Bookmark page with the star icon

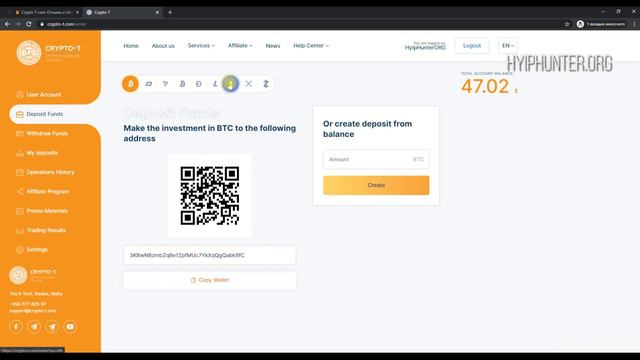tap(567, 24)
